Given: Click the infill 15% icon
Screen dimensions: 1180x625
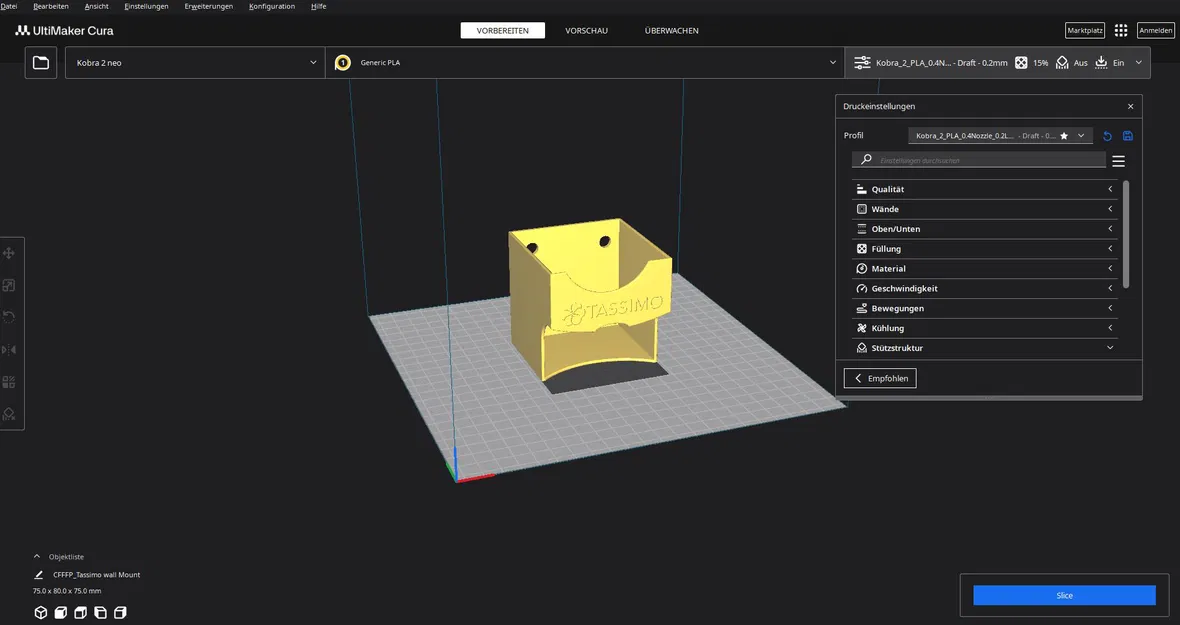Looking at the screenshot, I should pos(1021,62).
